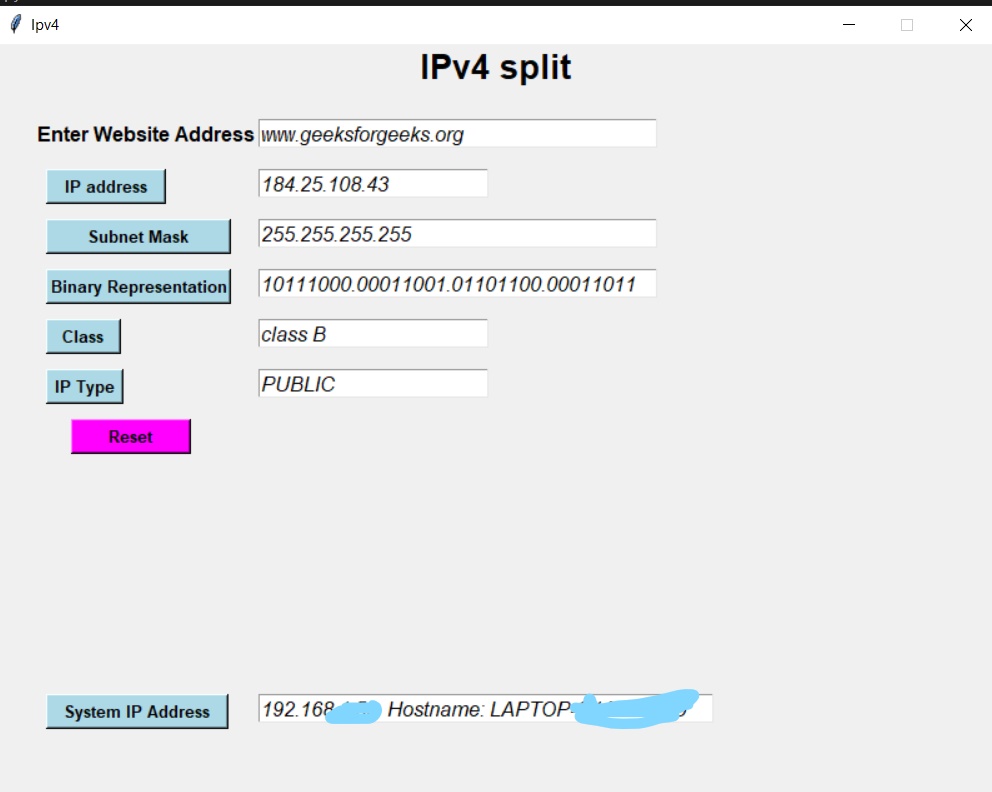
Task: Select the field showing class B
Action: tap(373, 333)
